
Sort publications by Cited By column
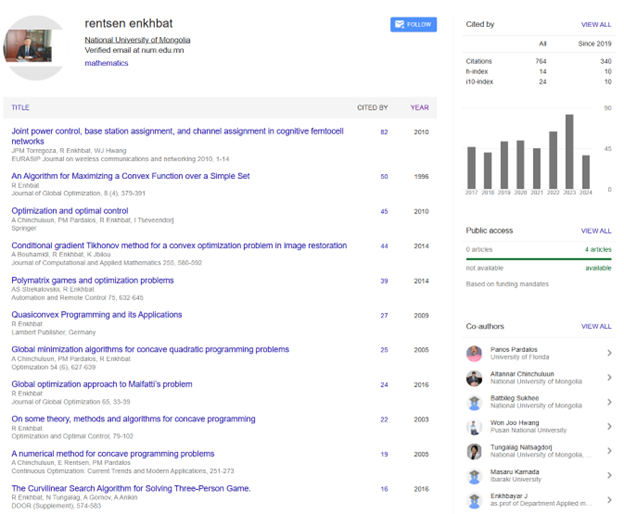click(x=372, y=107)
